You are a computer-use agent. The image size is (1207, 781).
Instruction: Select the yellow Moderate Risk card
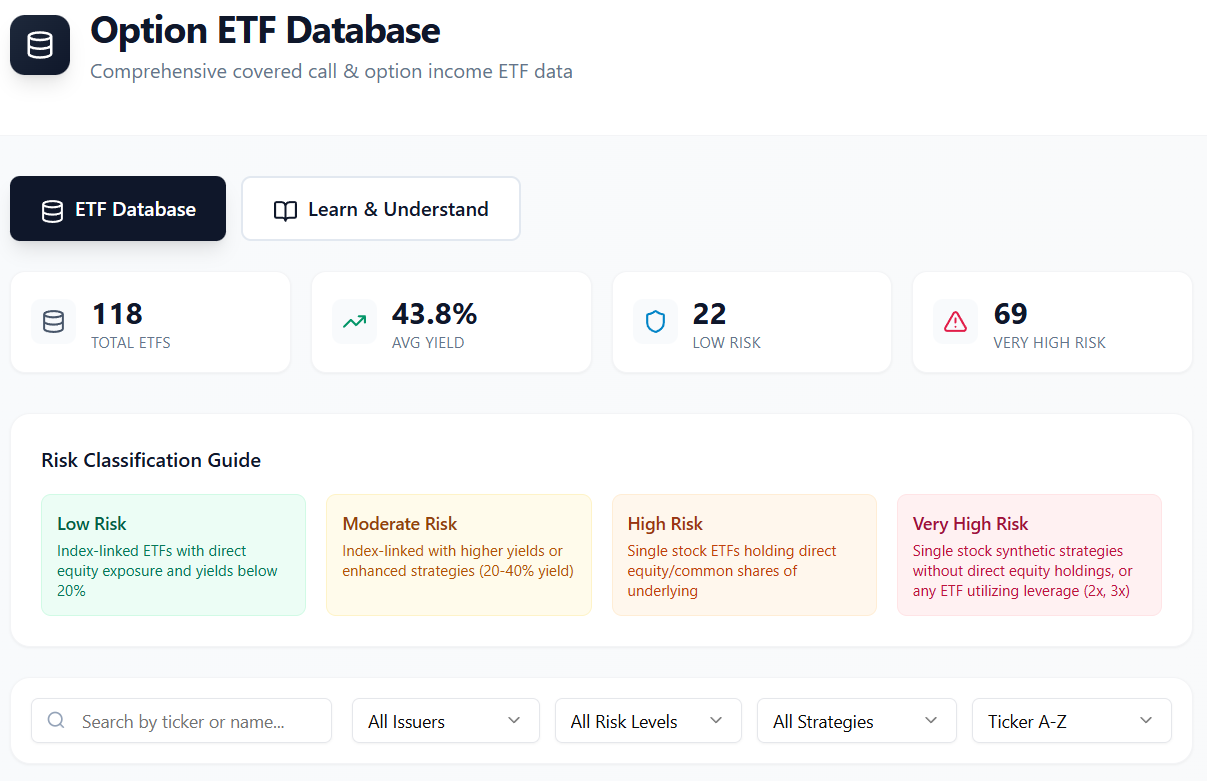(459, 555)
